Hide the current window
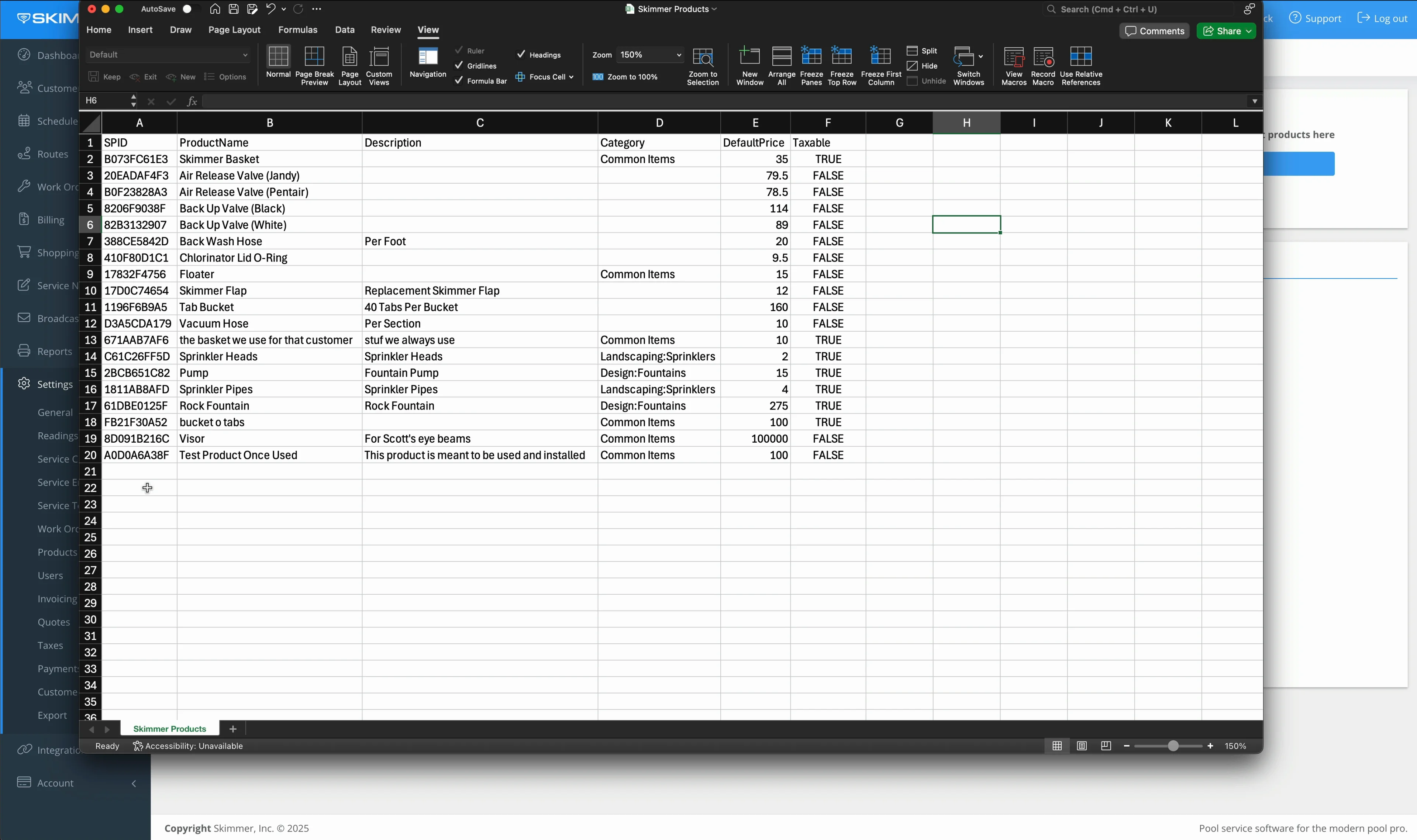 tap(922, 66)
